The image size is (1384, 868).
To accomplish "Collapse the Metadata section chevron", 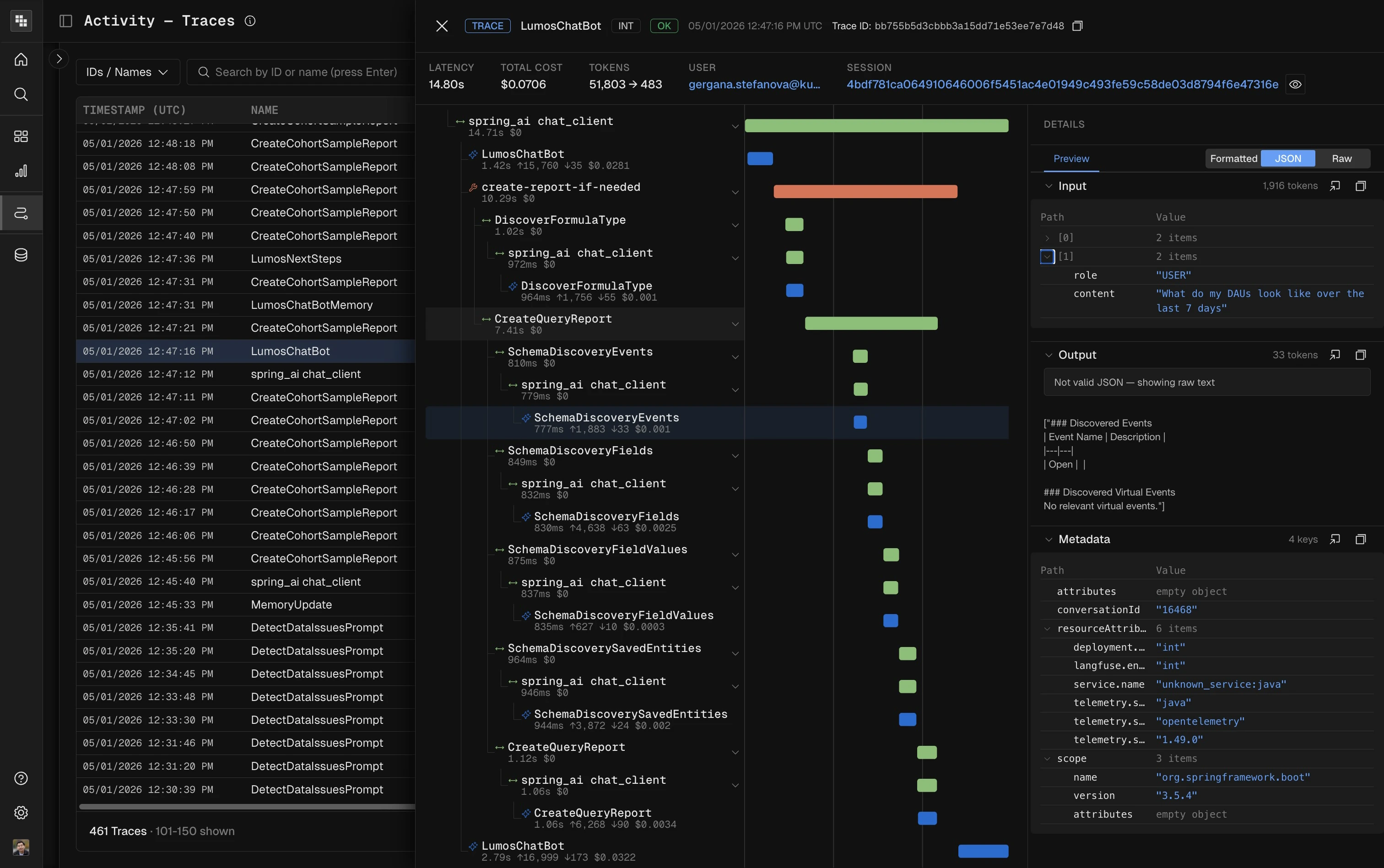I will (x=1048, y=539).
